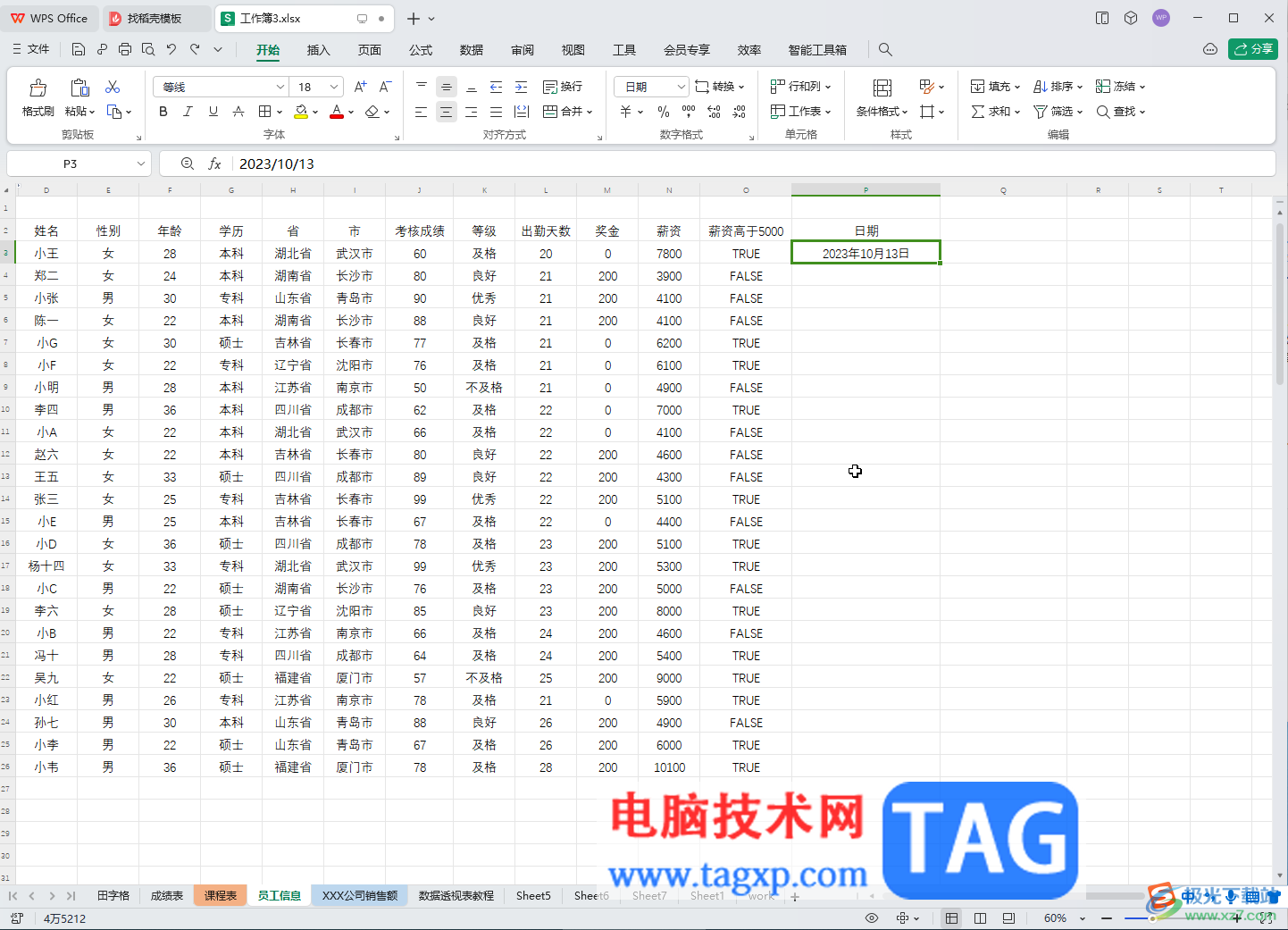Toggle top vertical alignment

pyautogui.click(x=422, y=87)
